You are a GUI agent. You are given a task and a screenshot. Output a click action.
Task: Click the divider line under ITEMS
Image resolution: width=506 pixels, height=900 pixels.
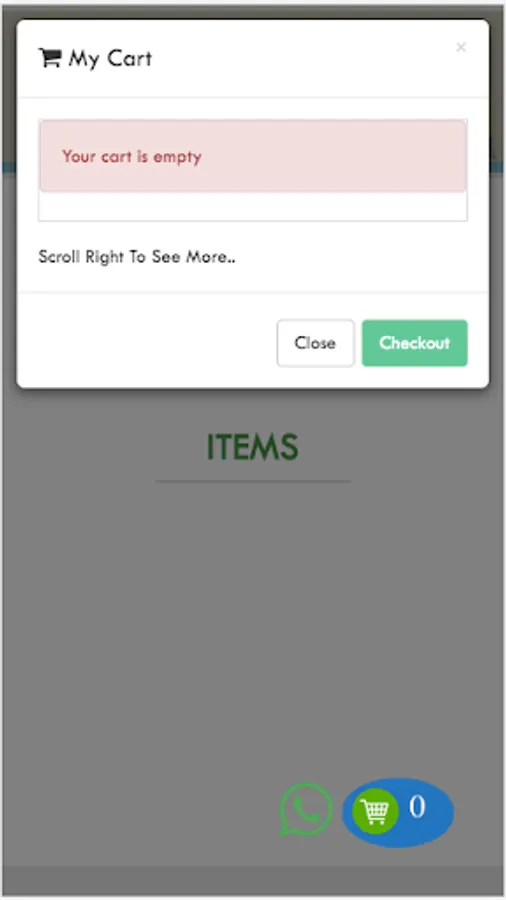coord(253,482)
